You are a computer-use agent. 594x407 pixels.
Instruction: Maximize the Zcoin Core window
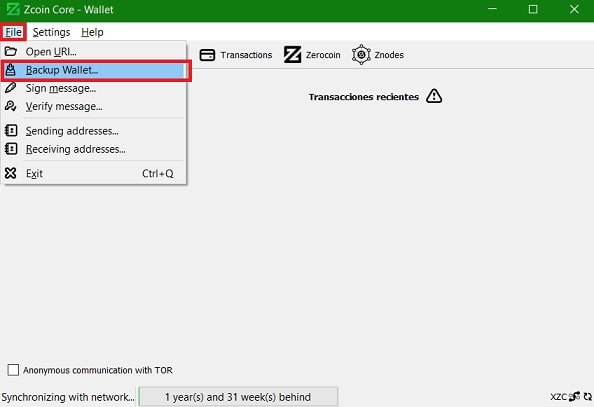(x=533, y=9)
